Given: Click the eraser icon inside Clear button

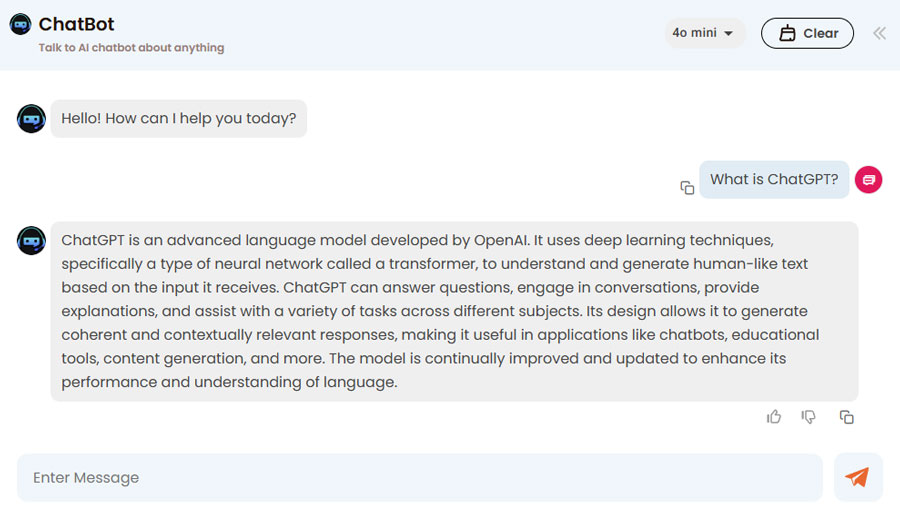Looking at the screenshot, I should [787, 33].
